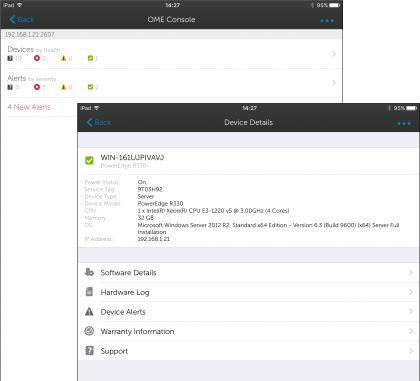Tap the yellow warning alerts icon
Screen dimensions: 420x381
[63, 87]
